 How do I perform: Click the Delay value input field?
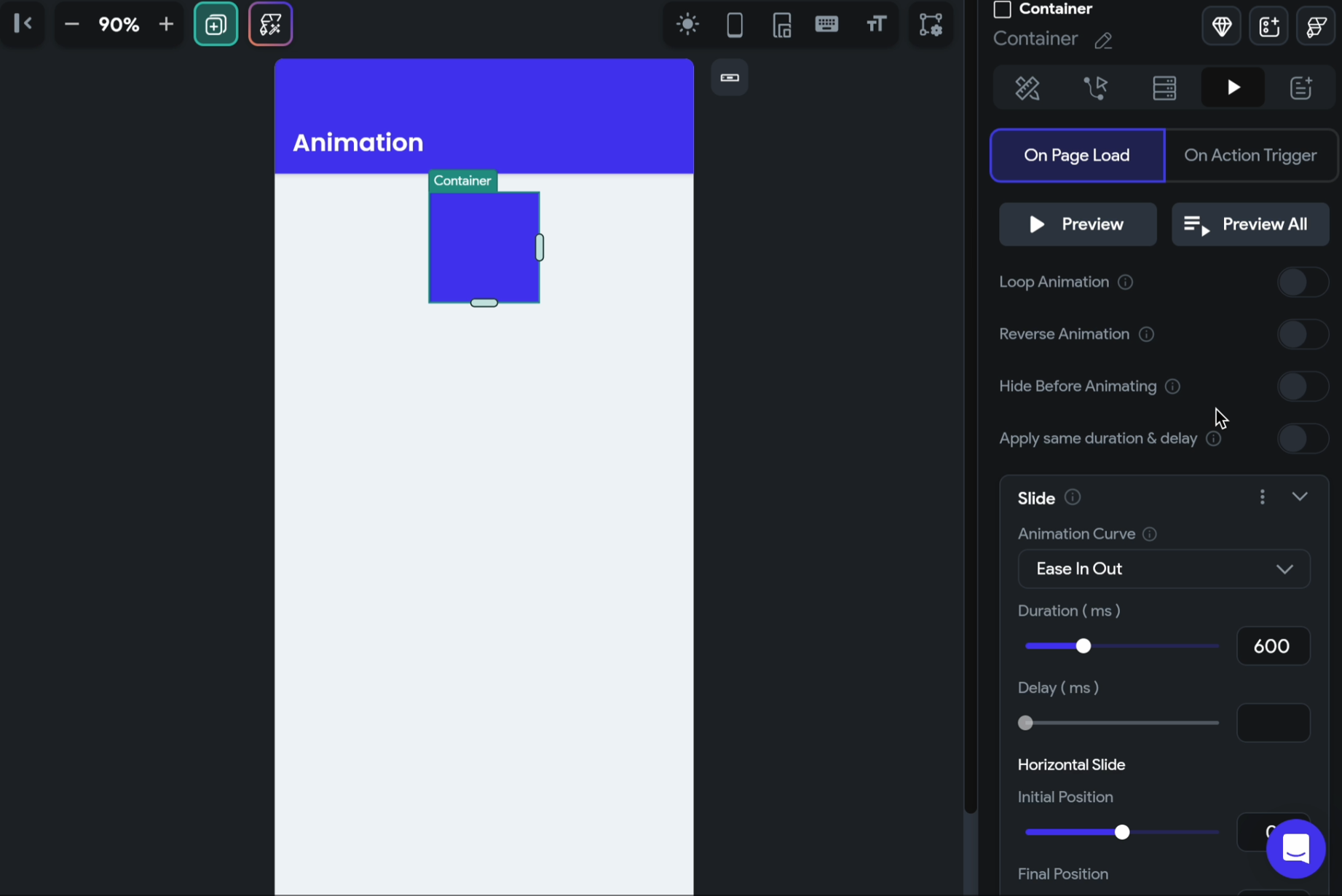pos(1273,723)
